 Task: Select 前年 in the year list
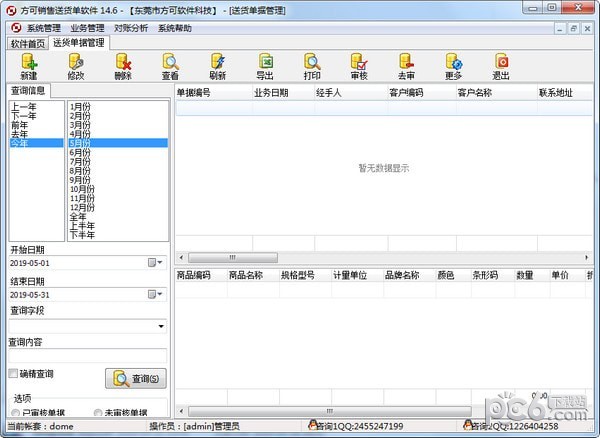coord(36,125)
